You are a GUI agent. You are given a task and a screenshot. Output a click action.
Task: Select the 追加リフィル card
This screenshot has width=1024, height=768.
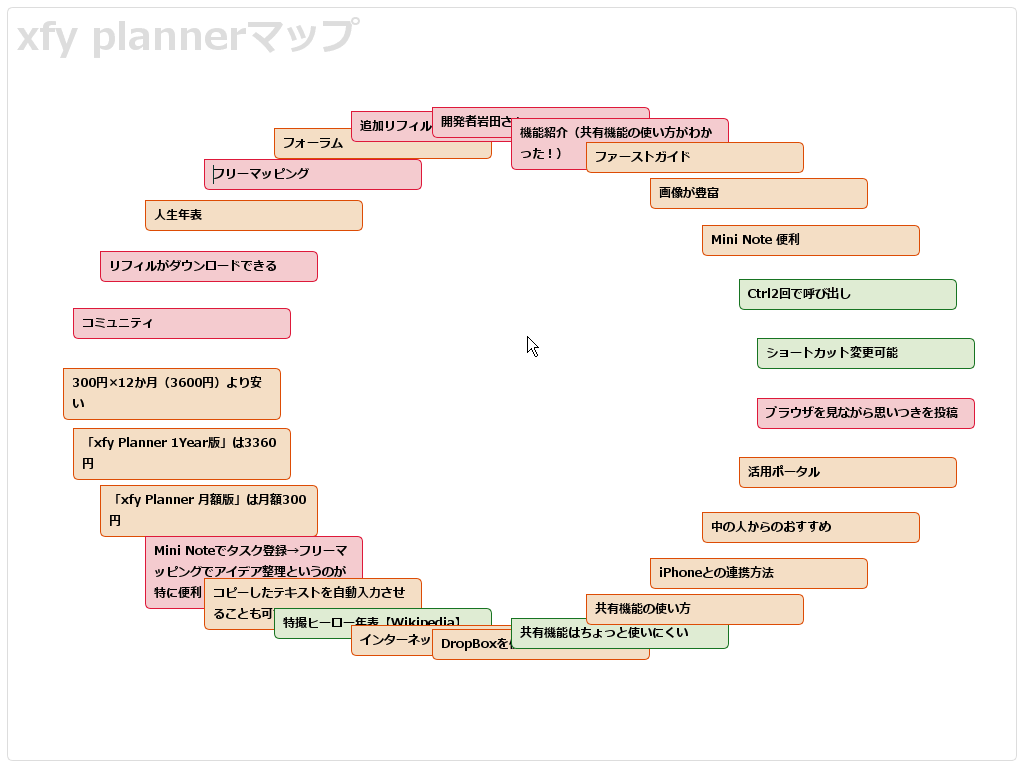(392, 126)
